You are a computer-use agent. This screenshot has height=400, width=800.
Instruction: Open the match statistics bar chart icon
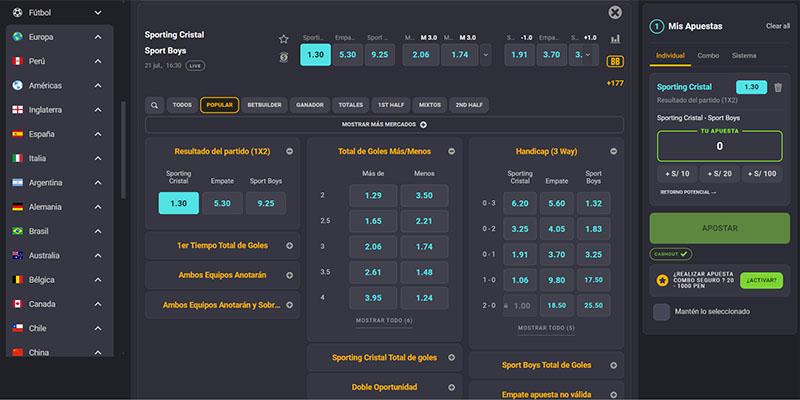click(615, 39)
